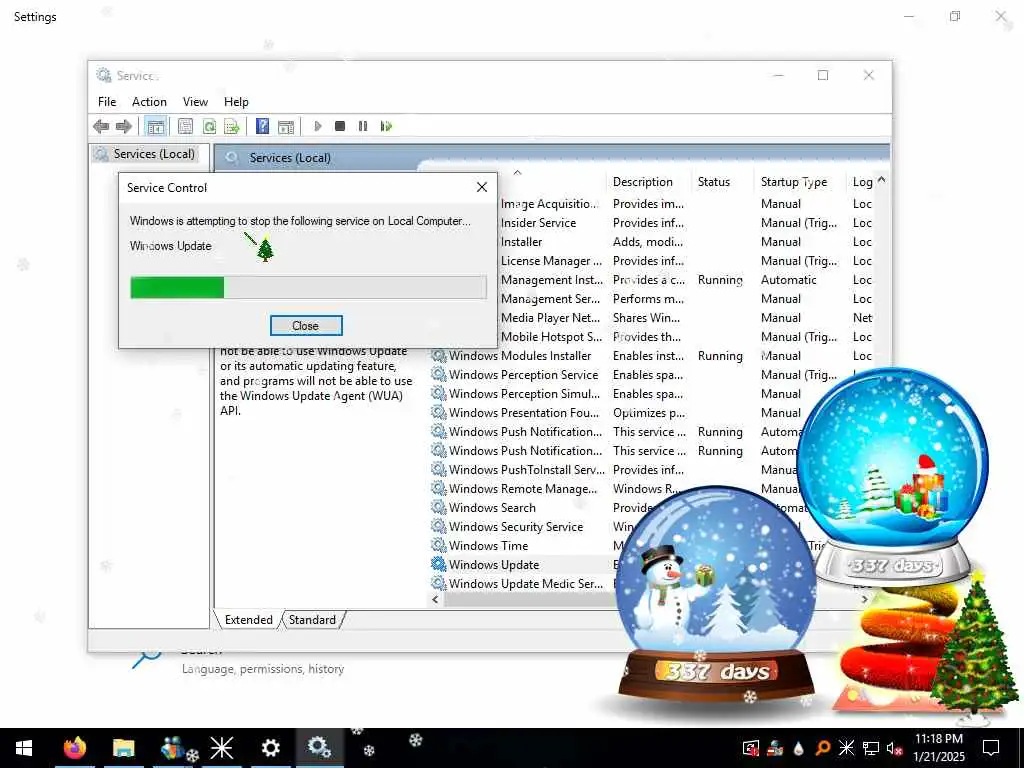The height and width of the screenshot is (768, 1024).
Task: Pause the selected service with the pause icon
Action: 362,126
